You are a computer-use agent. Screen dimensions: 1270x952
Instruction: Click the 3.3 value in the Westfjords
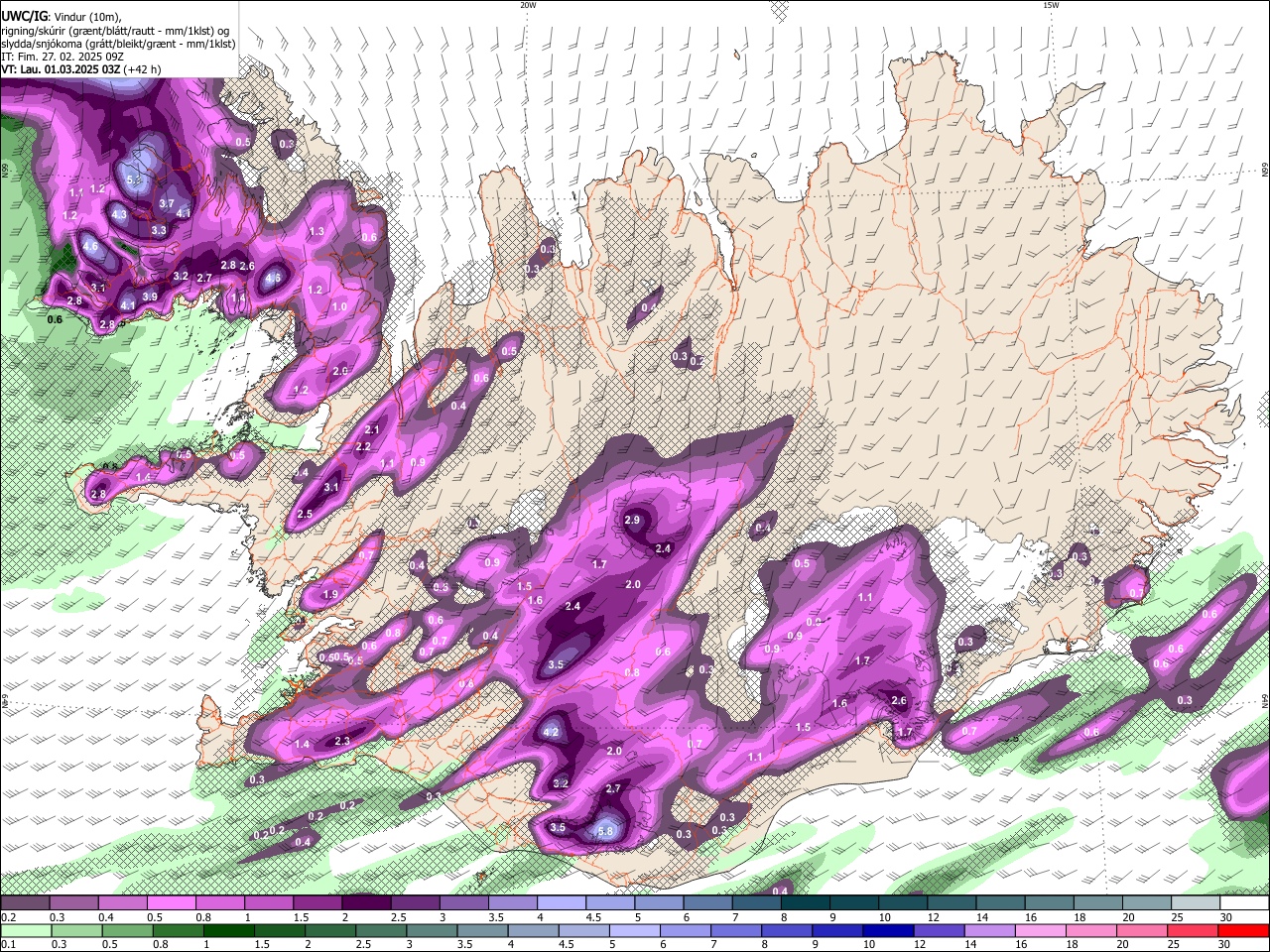click(159, 230)
